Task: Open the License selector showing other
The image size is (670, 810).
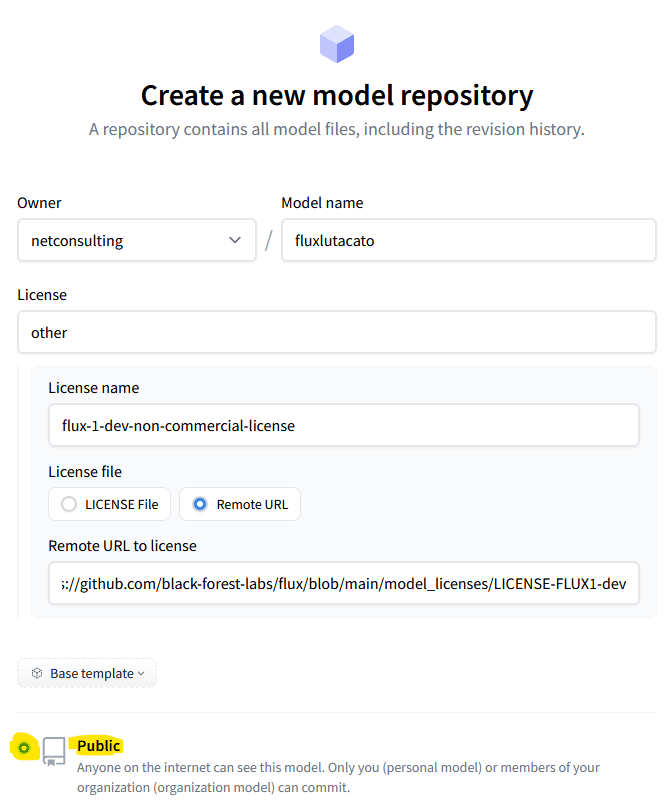Action: (x=337, y=332)
